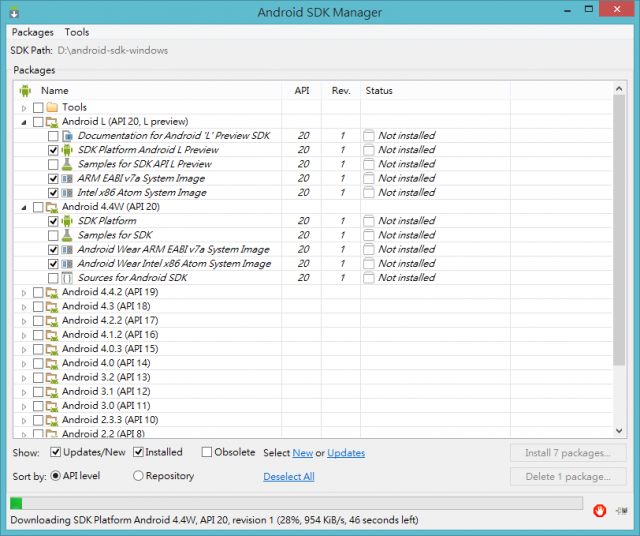This screenshot has height=536, width=640.
Task: Check Sources for Android SDK checkbox
Action: click(x=53, y=278)
